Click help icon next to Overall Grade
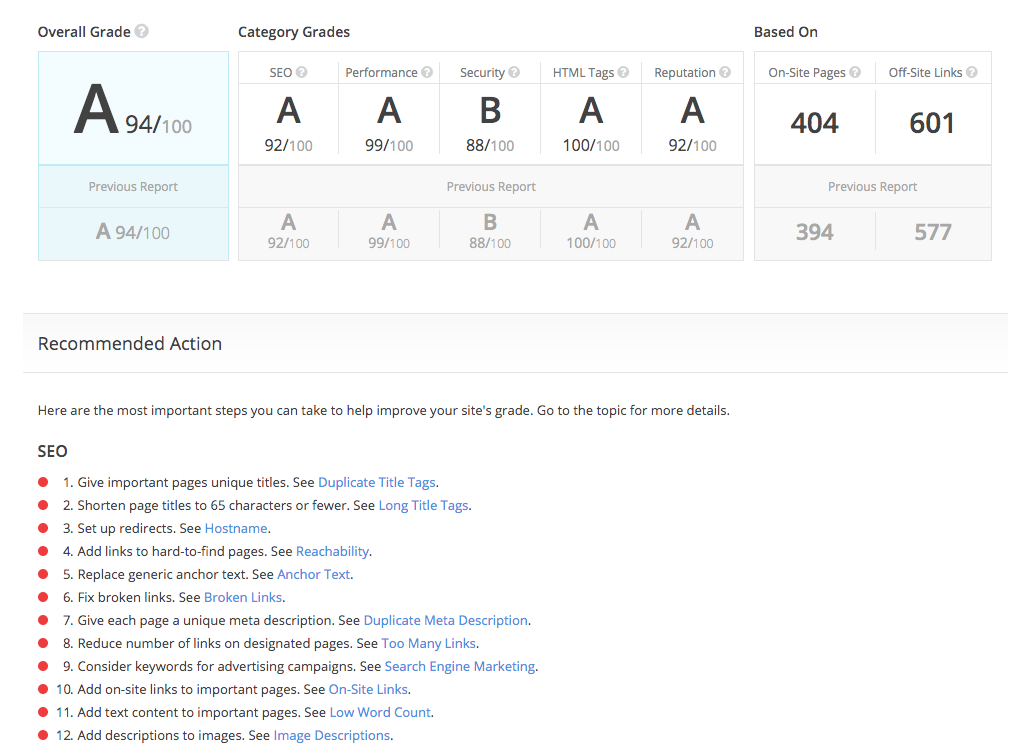Image resolution: width=1028 pixels, height=756 pixels. click(x=142, y=31)
